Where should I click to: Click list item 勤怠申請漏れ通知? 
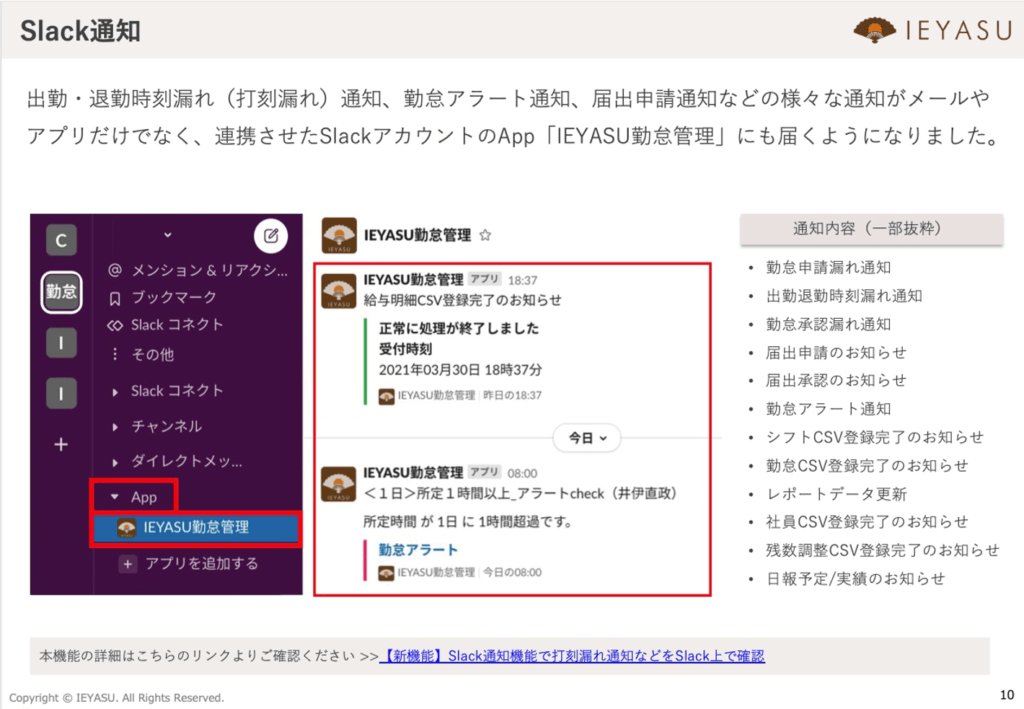coord(828,268)
